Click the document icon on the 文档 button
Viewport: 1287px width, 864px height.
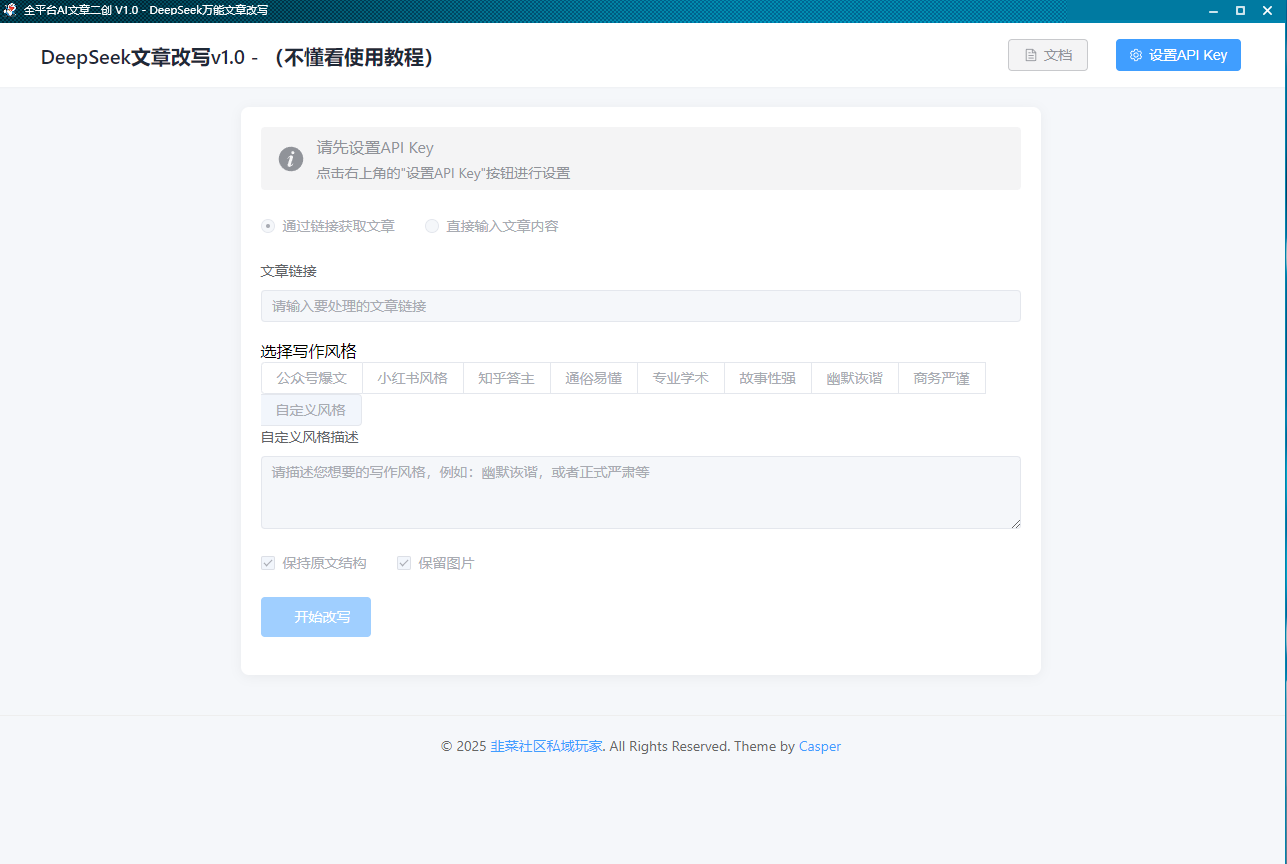[1031, 55]
